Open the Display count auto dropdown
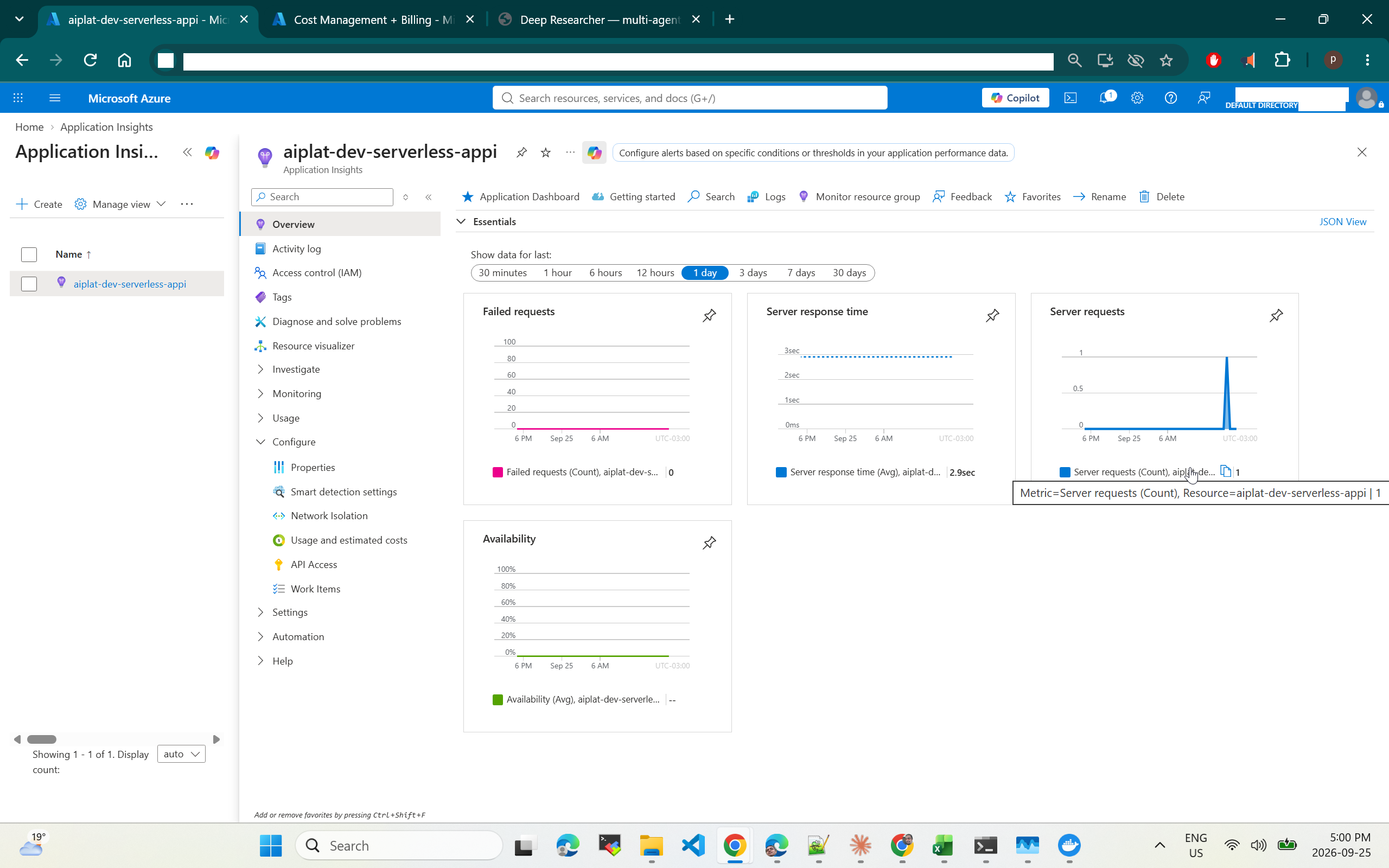This screenshot has width=1389, height=868. pyautogui.click(x=181, y=754)
